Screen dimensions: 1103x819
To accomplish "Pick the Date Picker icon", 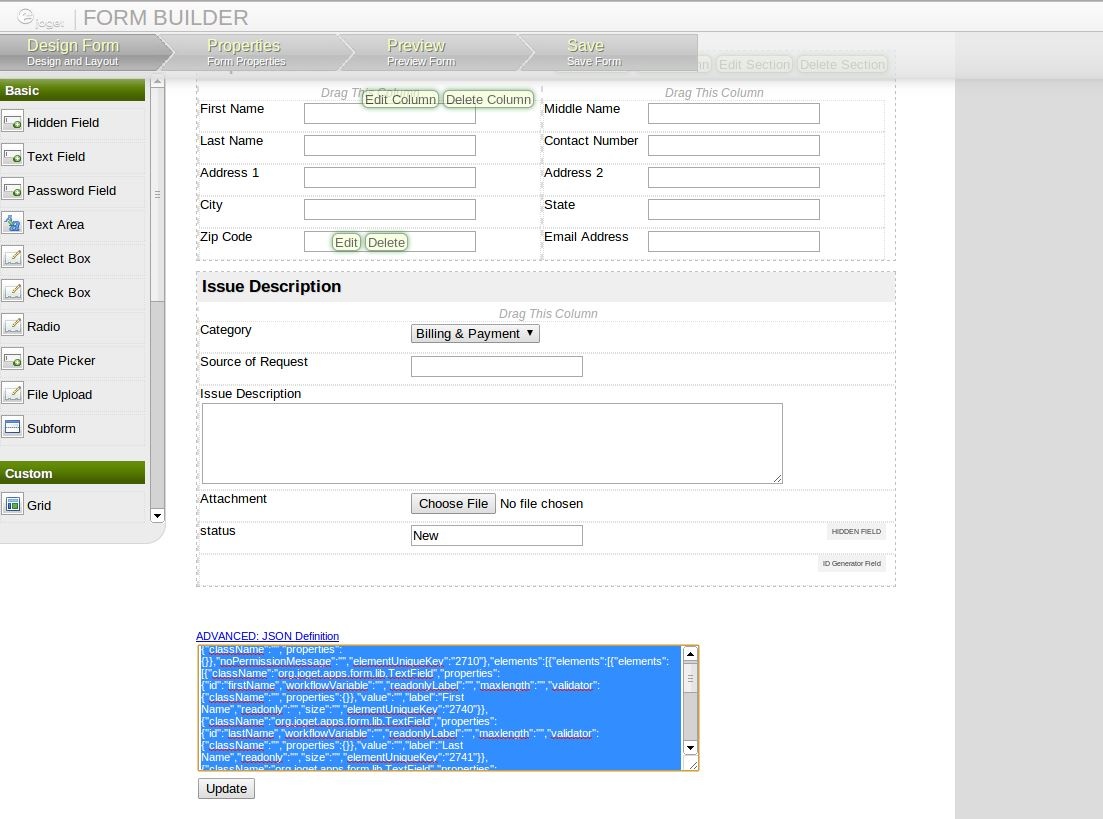I will tap(13, 361).
